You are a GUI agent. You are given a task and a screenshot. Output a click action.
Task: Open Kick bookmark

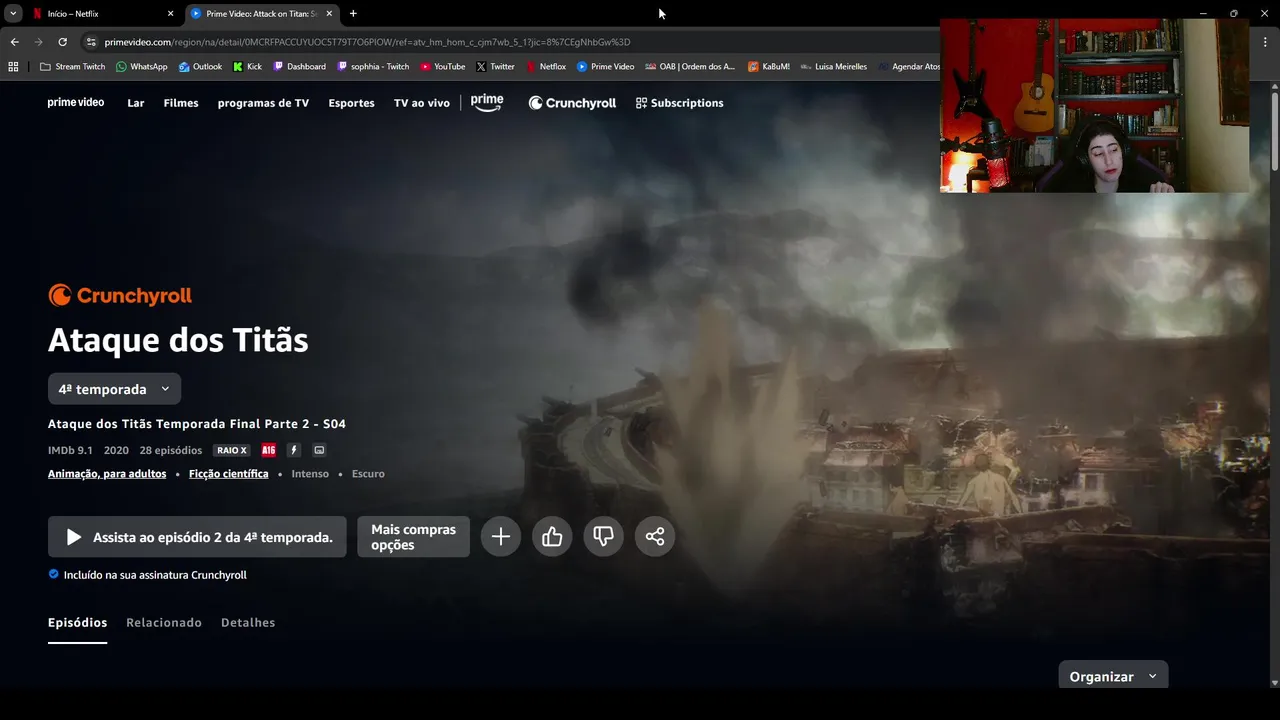[x=247, y=67]
